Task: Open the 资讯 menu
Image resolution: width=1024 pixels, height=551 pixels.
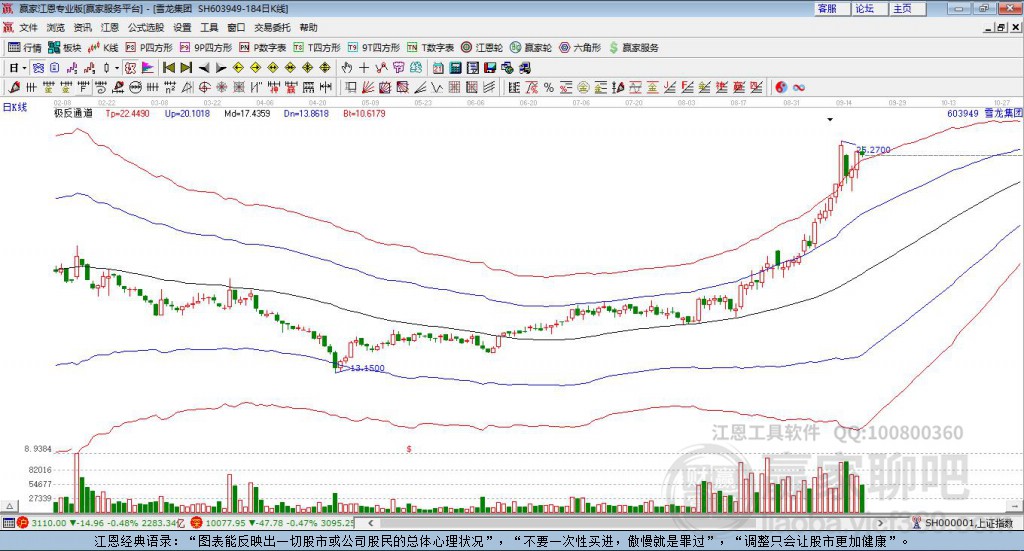Action: pyautogui.click(x=82, y=27)
